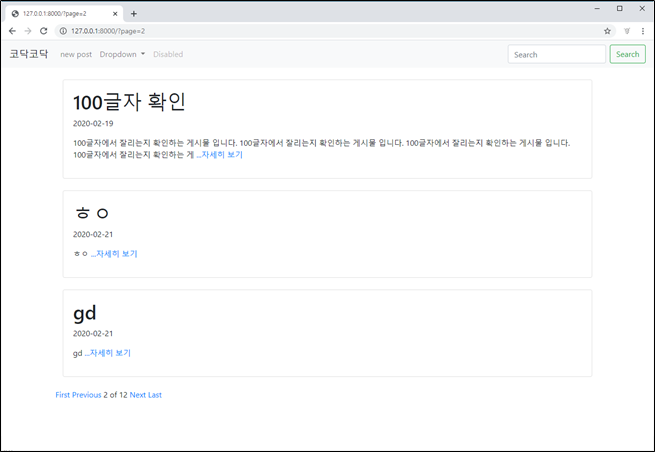Click the date 2020-02-19
This screenshot has width=655, height=452.
click(93, 123)
